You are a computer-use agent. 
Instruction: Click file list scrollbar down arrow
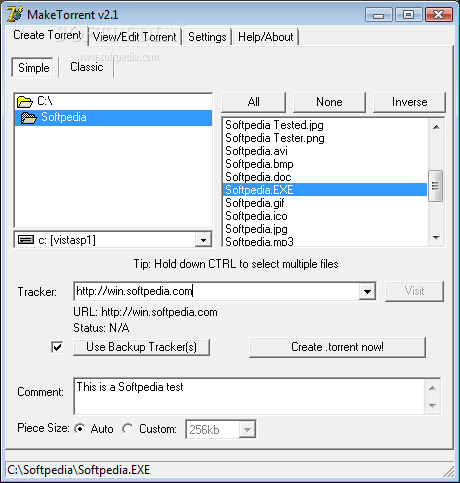436,238
